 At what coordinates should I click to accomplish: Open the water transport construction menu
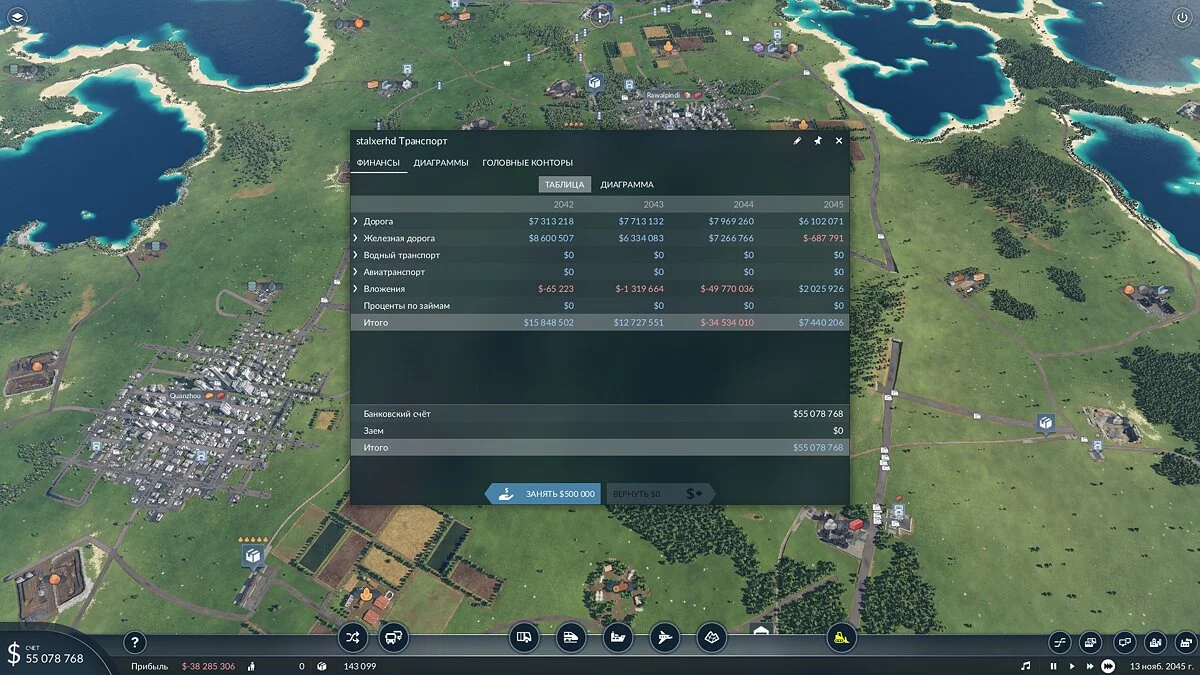coord(617,636)
